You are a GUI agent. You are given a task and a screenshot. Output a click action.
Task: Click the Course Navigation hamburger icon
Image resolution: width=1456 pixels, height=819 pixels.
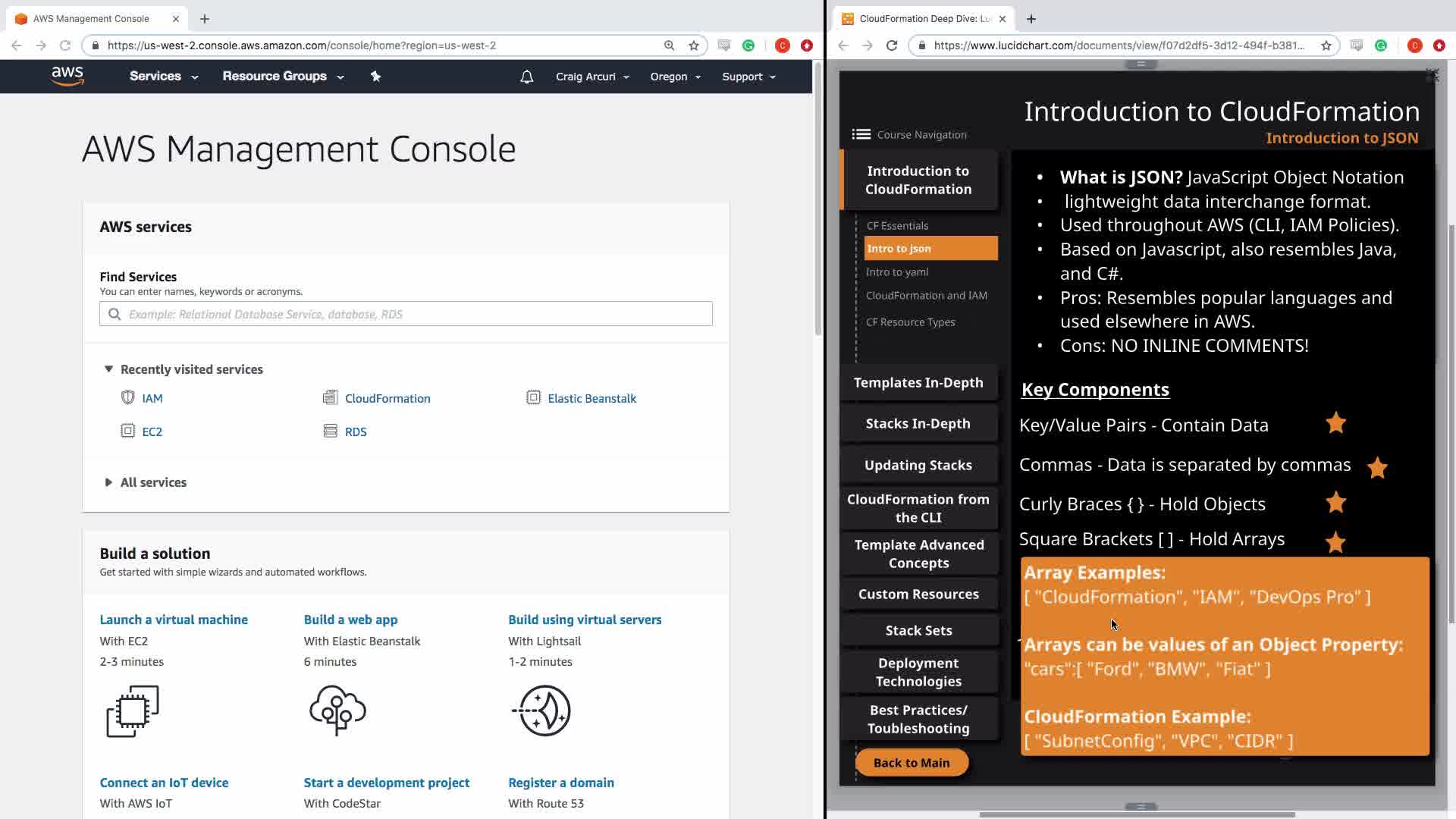(861, 134)
